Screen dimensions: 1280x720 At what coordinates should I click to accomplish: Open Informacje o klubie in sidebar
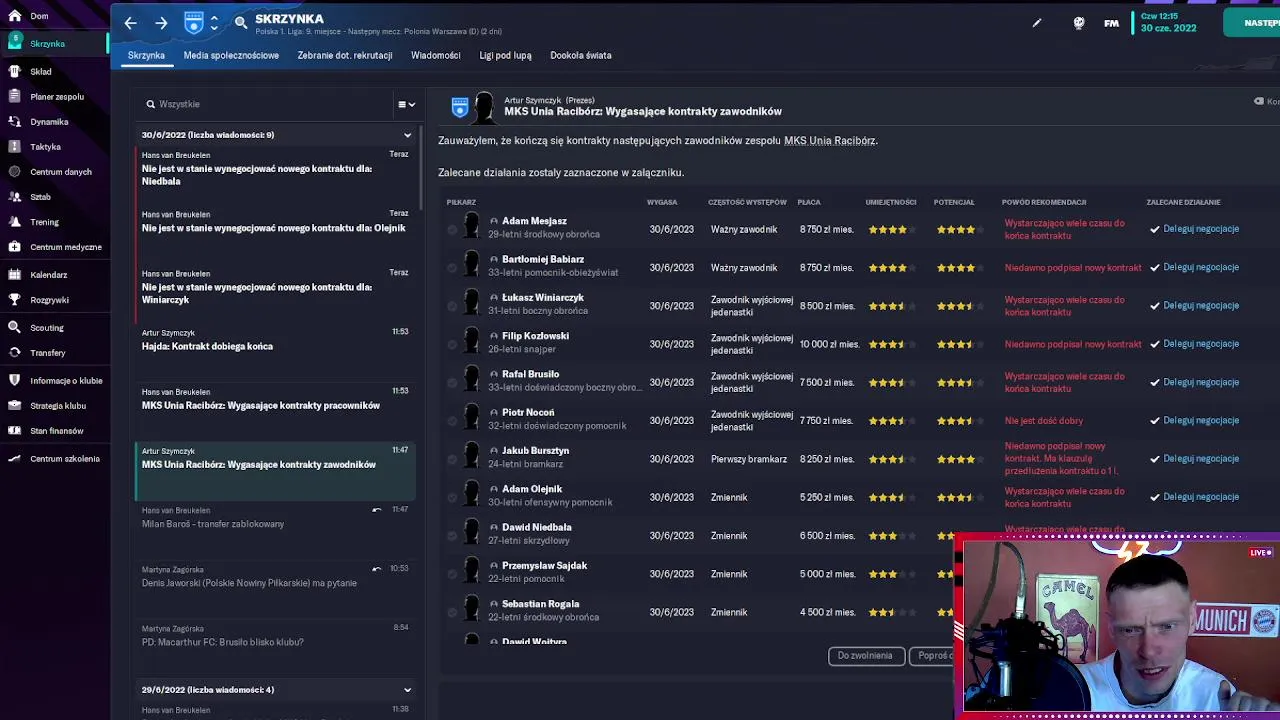pyautogui.click(x=66, y=381)
